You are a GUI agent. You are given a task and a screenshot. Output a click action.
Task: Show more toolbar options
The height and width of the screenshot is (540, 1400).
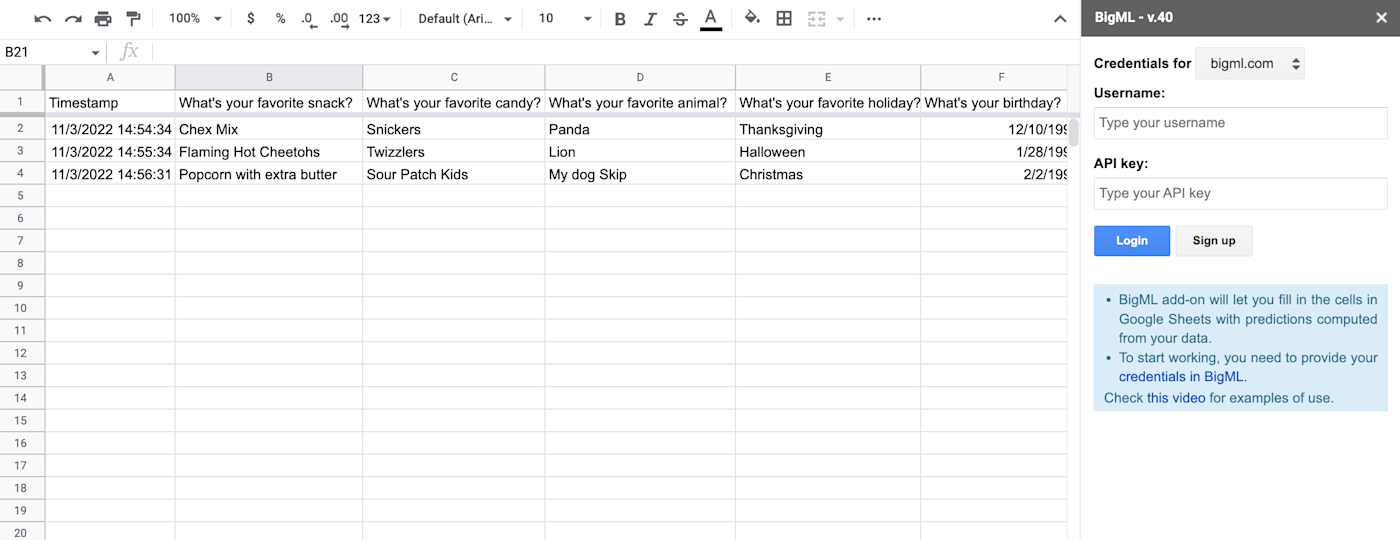[874, 19]
